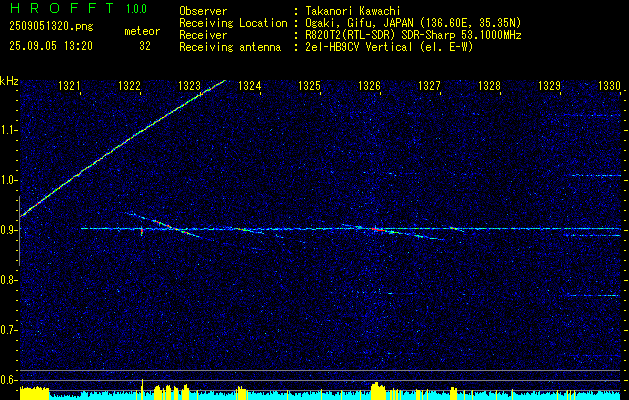Click the 0.9 kHz frequency label
This screenshot has width=629, height=400.
(x=9, y=230)
